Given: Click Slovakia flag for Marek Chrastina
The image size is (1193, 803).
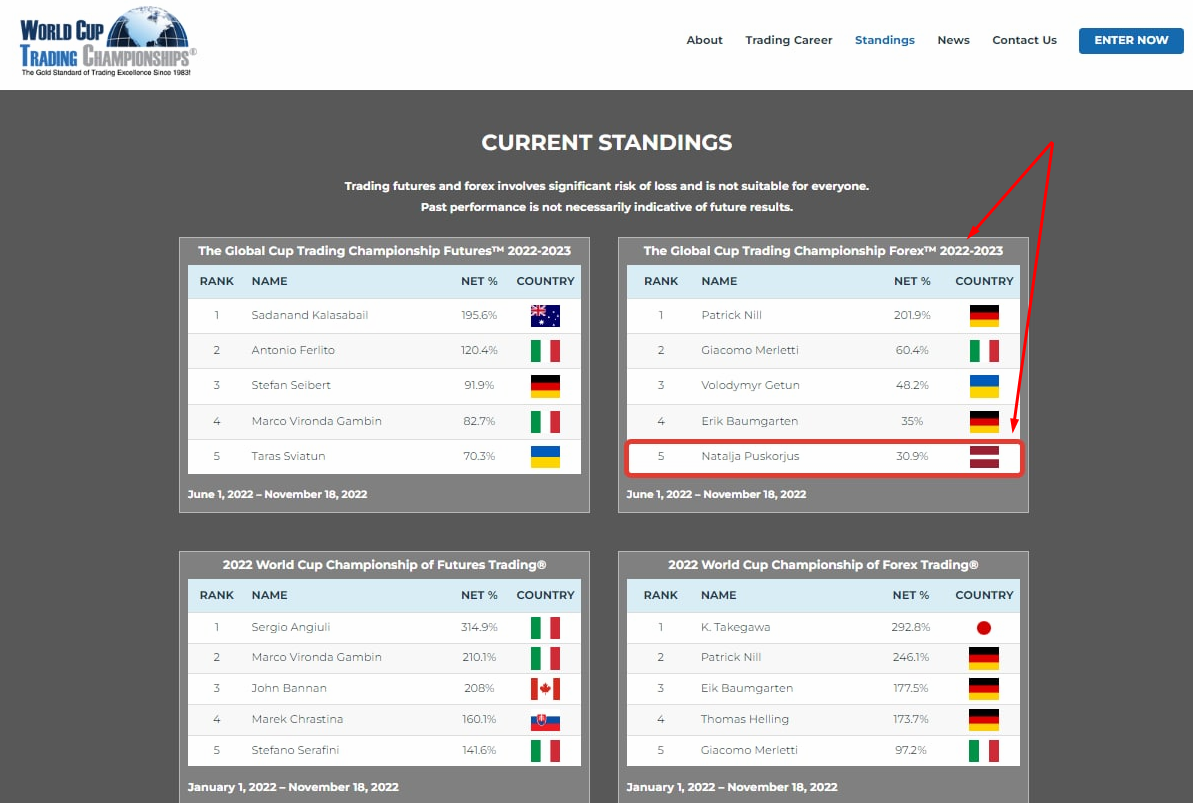Looking at the screenshot, I should coord(545,720).
